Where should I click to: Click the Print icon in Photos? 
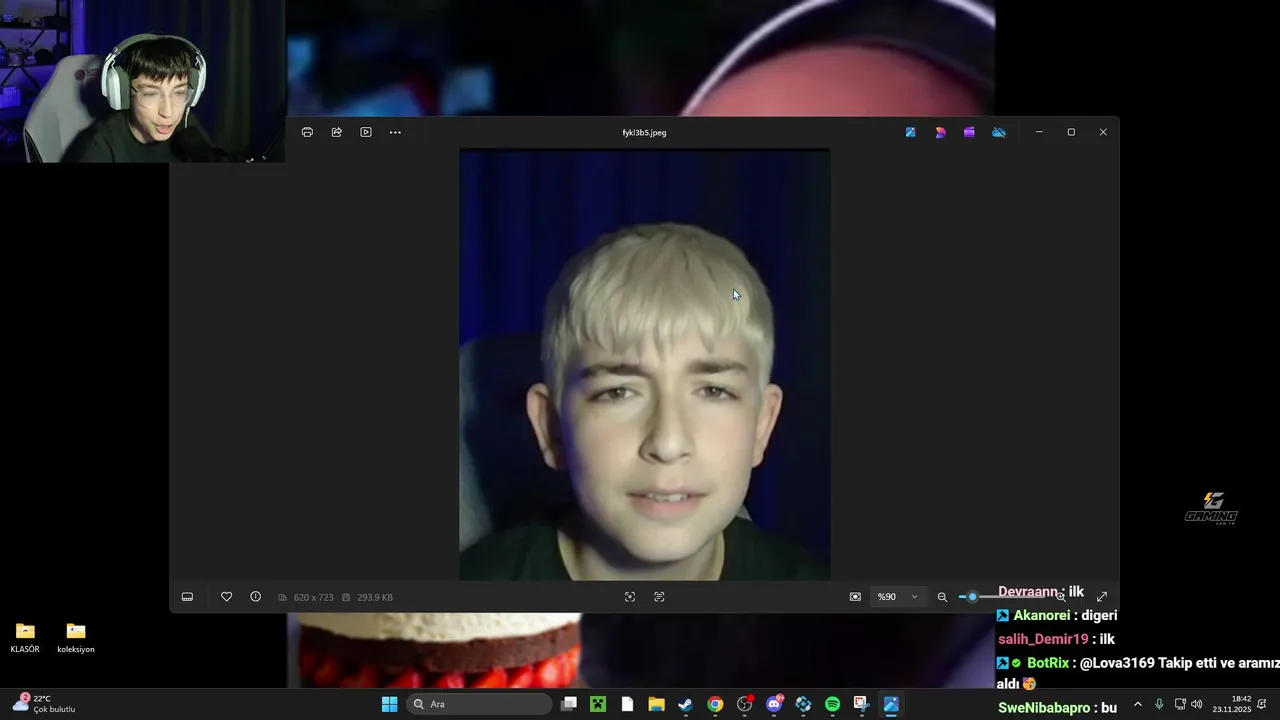tap(307, 132)
